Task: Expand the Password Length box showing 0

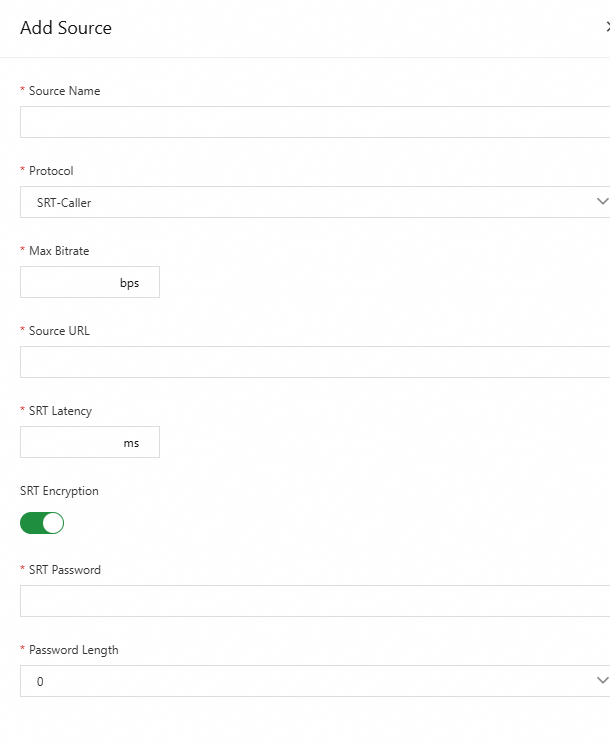Action: point(300,681)
